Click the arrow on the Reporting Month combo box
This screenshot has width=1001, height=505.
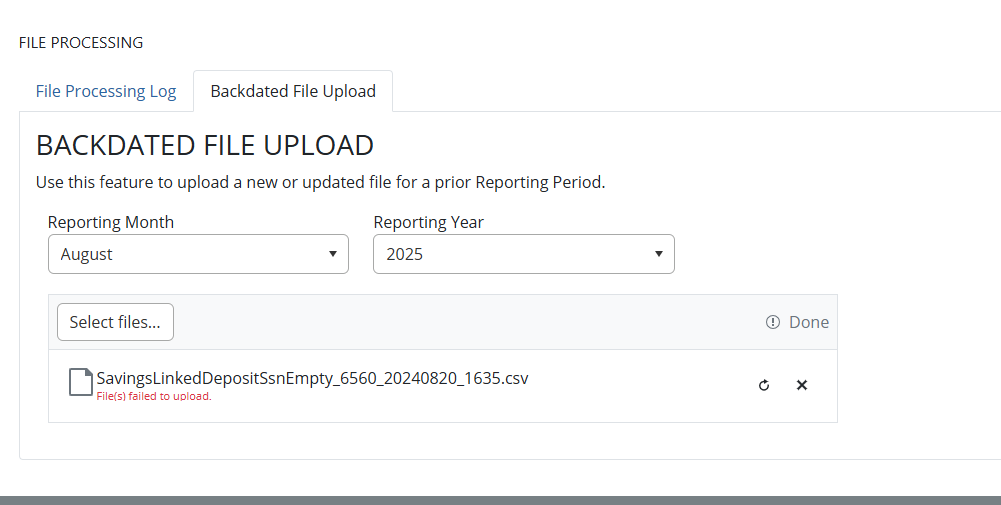(333, 254)
